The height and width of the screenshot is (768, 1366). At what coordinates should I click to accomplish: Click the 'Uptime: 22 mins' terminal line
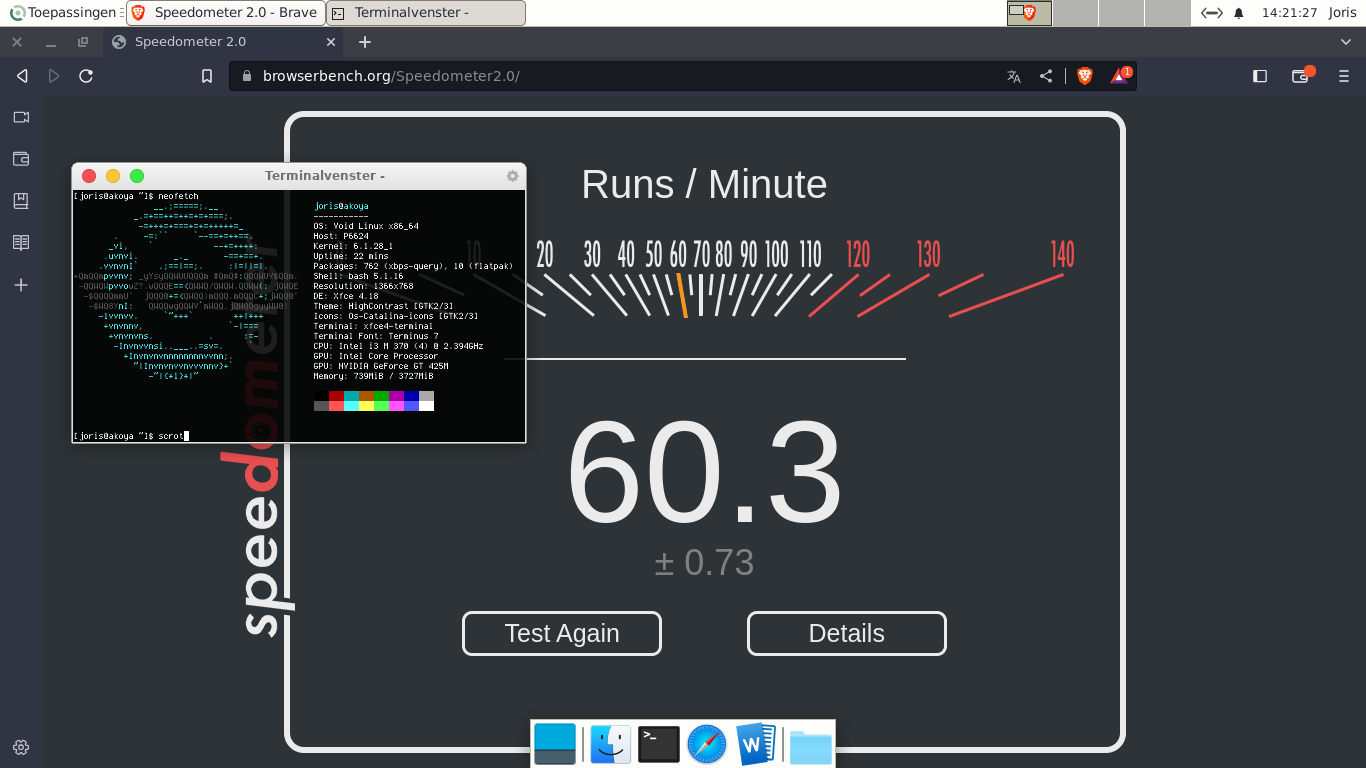[x=351, y=256]
